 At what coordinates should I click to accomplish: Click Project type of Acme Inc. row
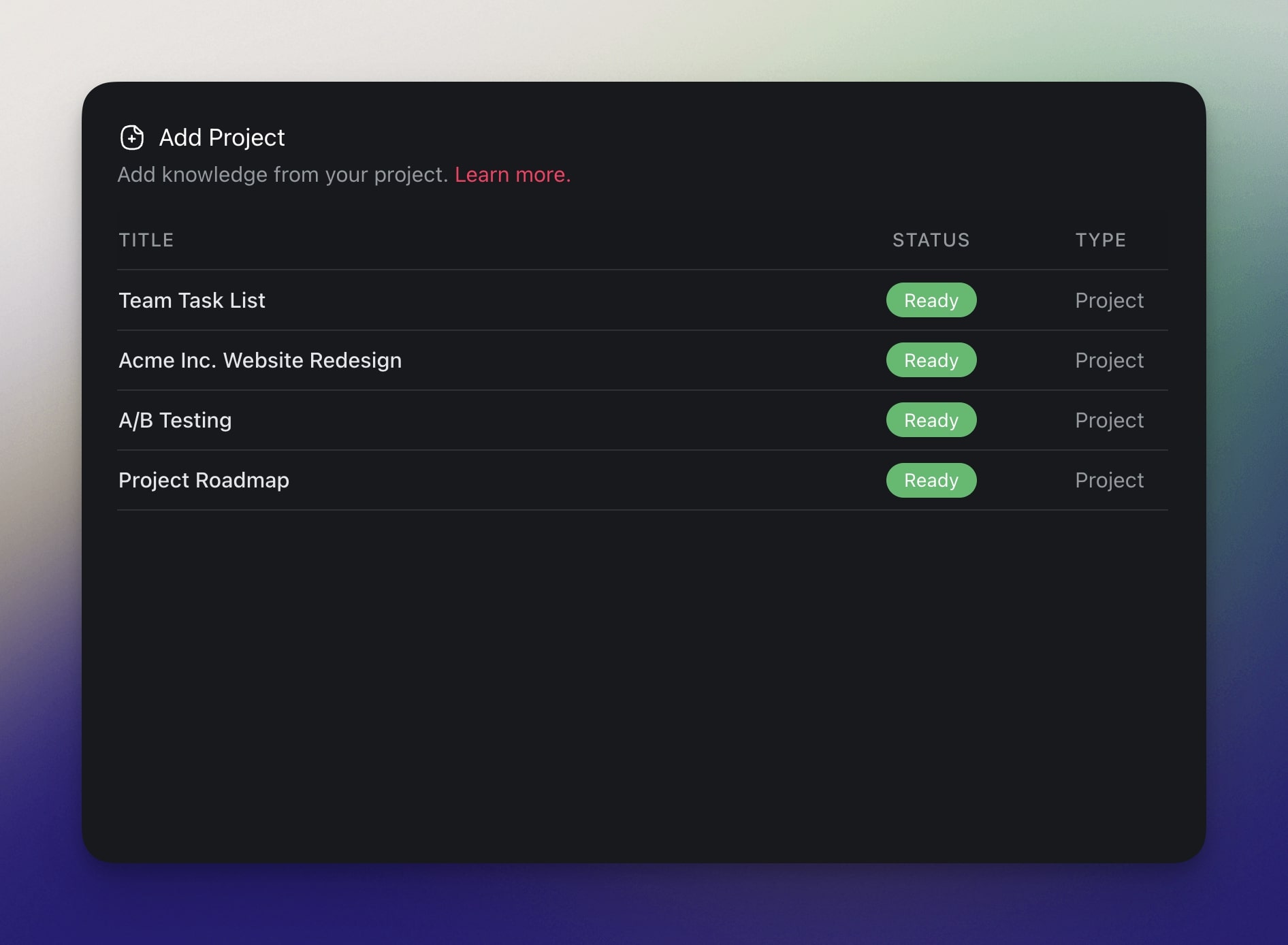1109,360
